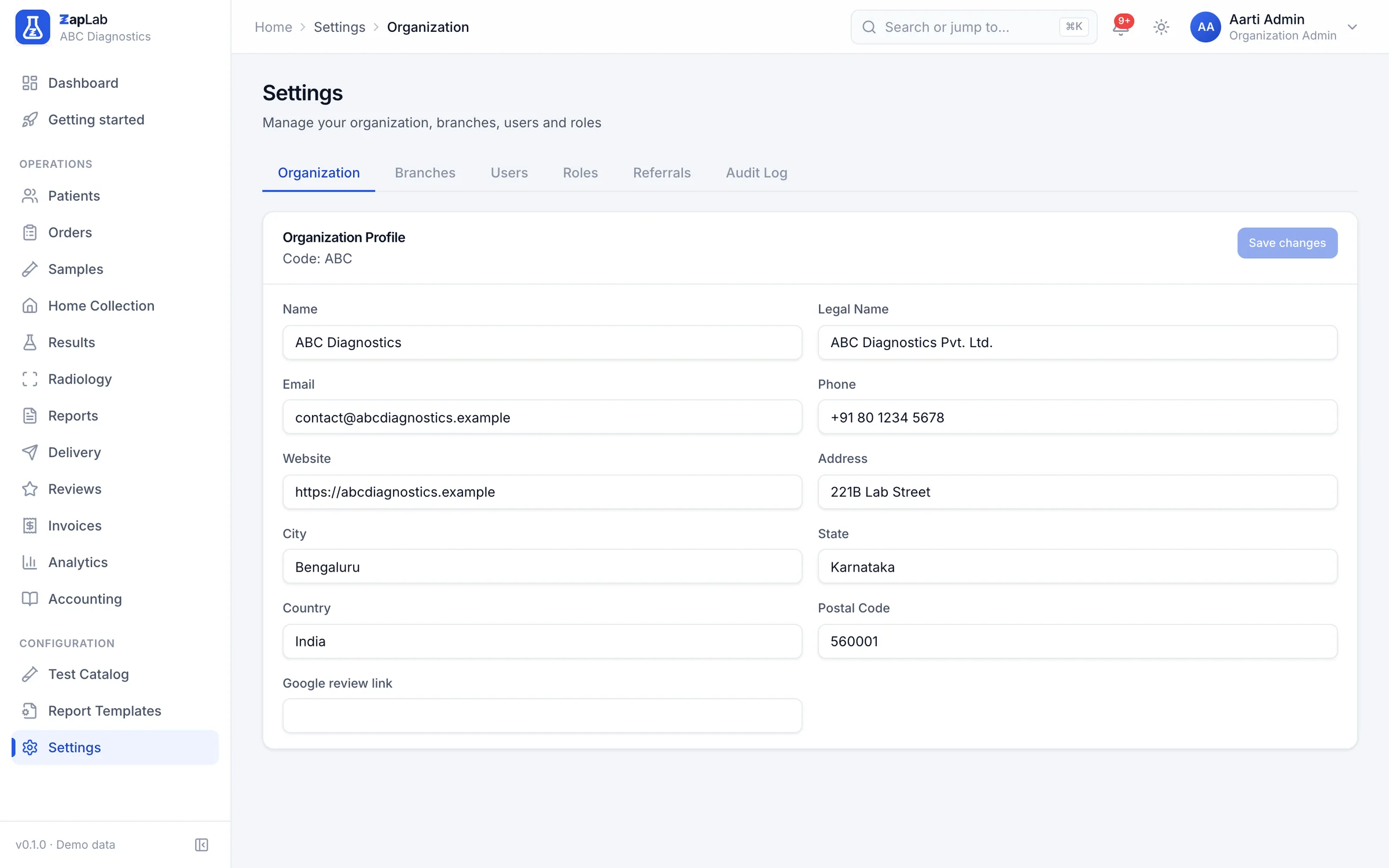This screenshot has width=1389, height=868.
Task: Click the Organization breadcrumb text
Action: pos(428,27)
